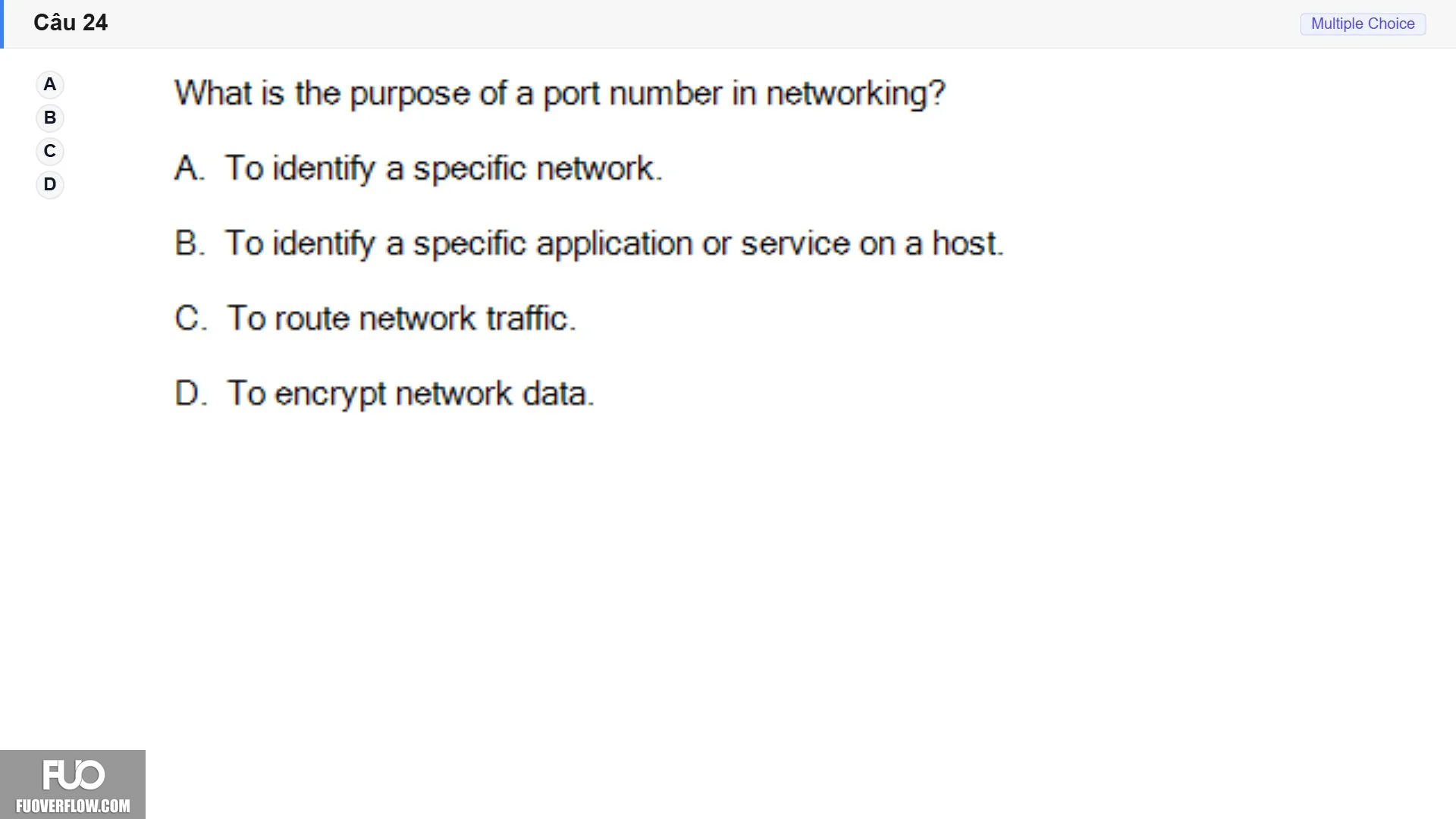The image size is (1456, 819).
Task: Click the 'A.' prefix before 'To identify a specific network'
Action: pyautogui.click(x=190, y=168)
